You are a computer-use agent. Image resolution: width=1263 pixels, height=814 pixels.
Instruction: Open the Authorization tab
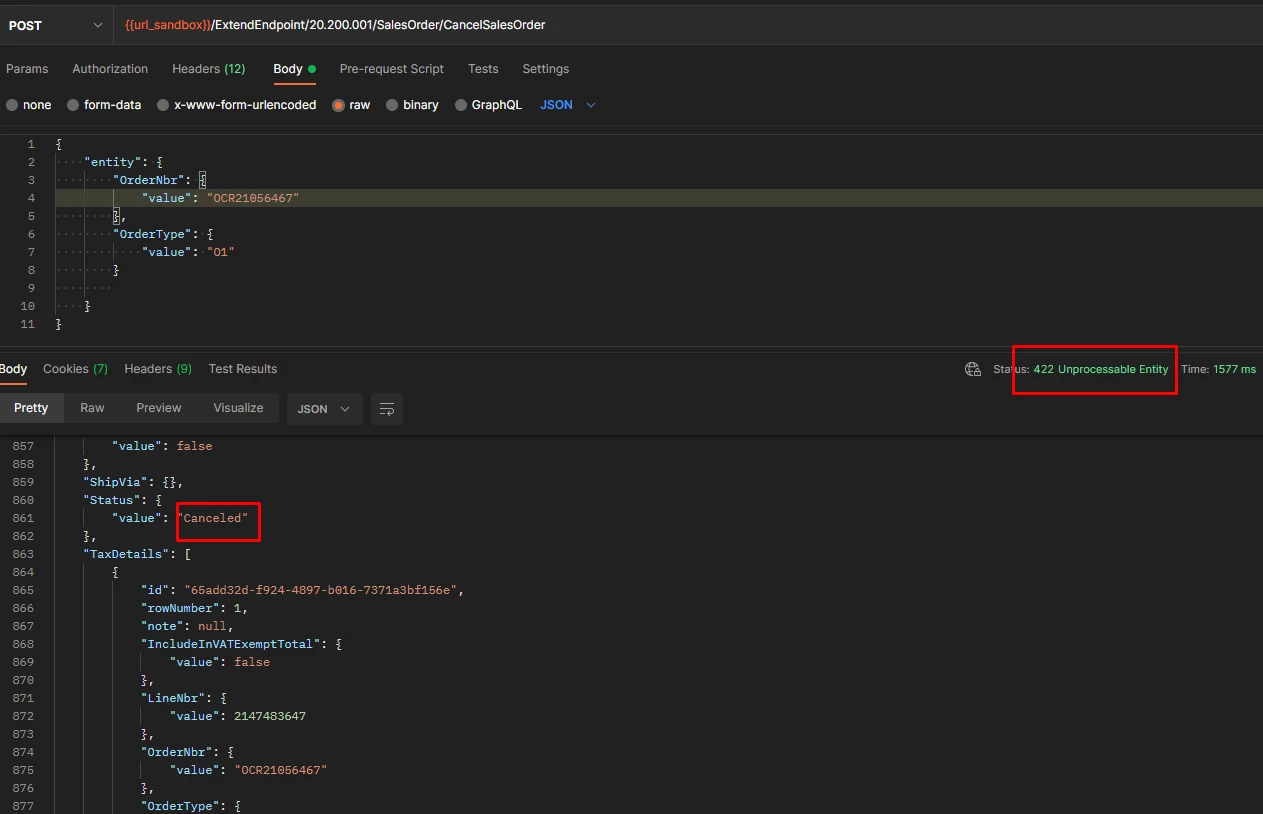click(110, 69)
